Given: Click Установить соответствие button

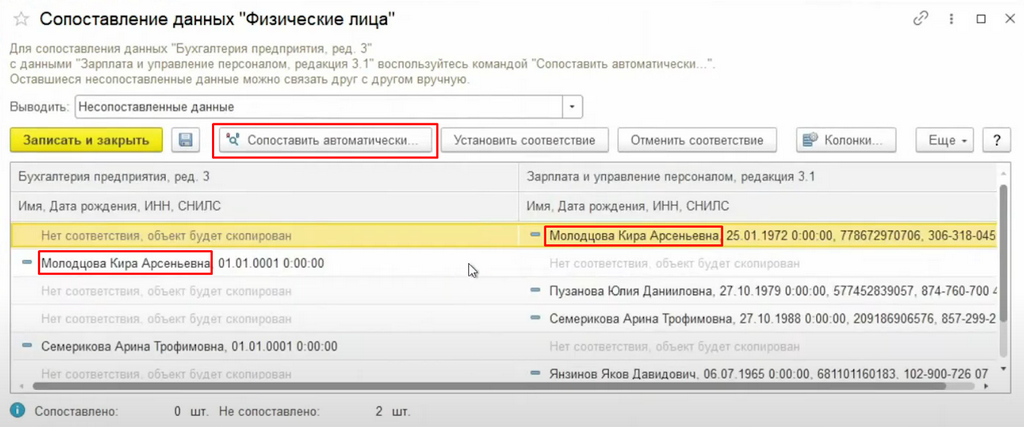Looking at the screenshot, I should pos(524,140).
